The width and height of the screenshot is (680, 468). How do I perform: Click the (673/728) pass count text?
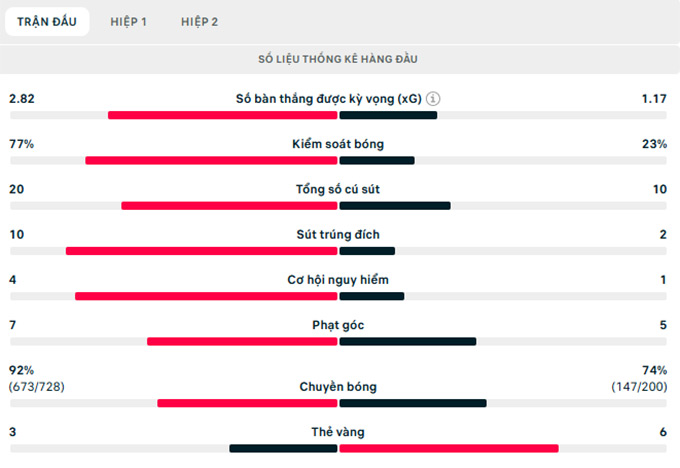point(38,386)
